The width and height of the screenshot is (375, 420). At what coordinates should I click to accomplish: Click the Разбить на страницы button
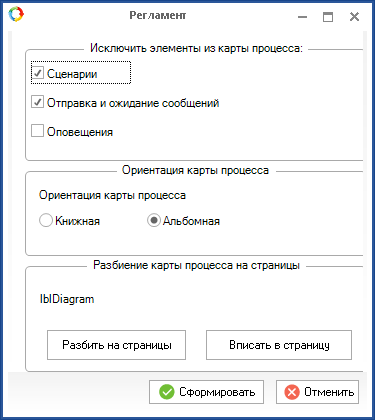tap(116, 345)
